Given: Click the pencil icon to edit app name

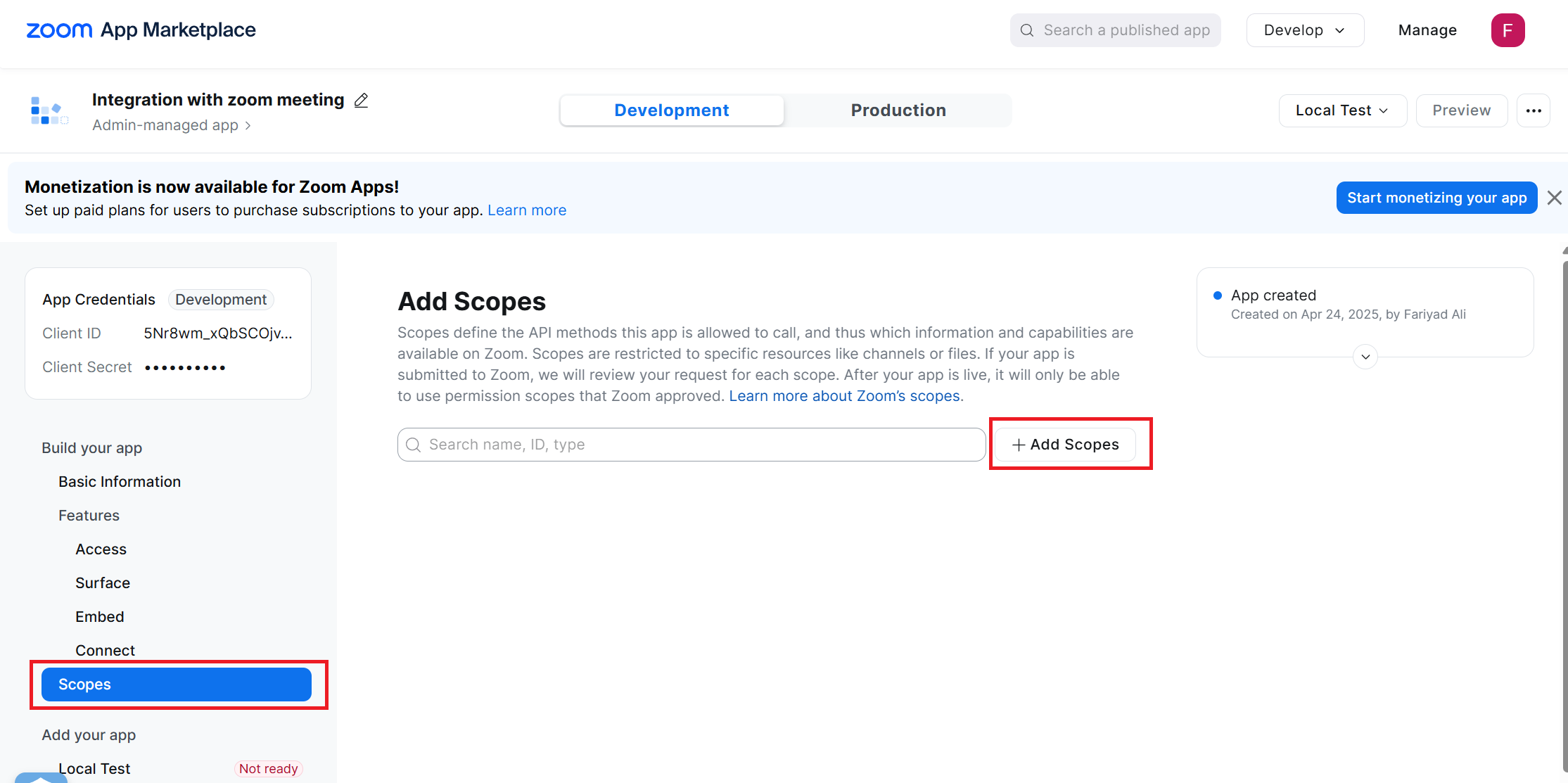Looking at the screenshot, I should pyautogui.click(x=361, y=101).
